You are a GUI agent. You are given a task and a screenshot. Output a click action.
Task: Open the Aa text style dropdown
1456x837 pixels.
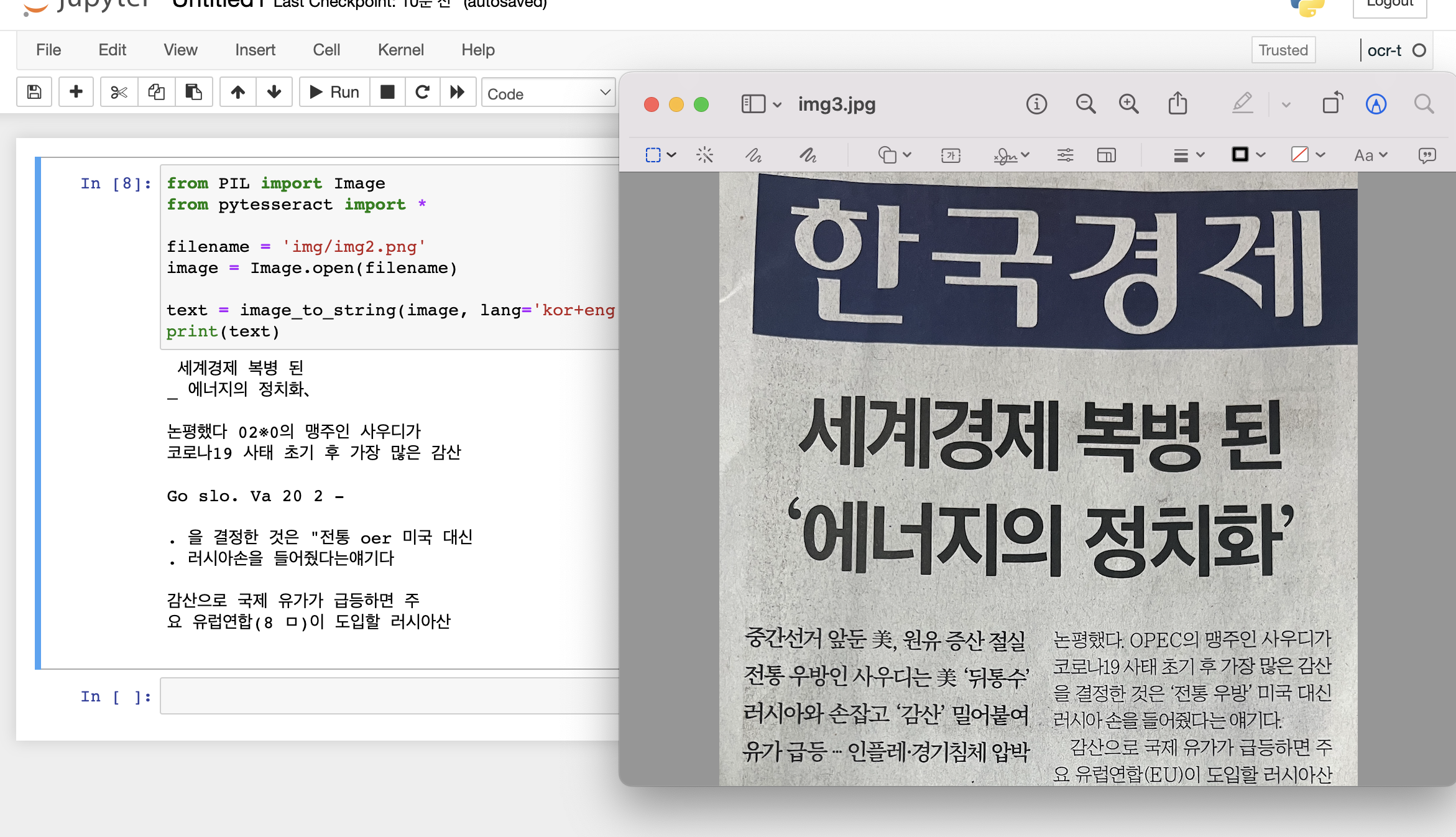(1370, 155)
